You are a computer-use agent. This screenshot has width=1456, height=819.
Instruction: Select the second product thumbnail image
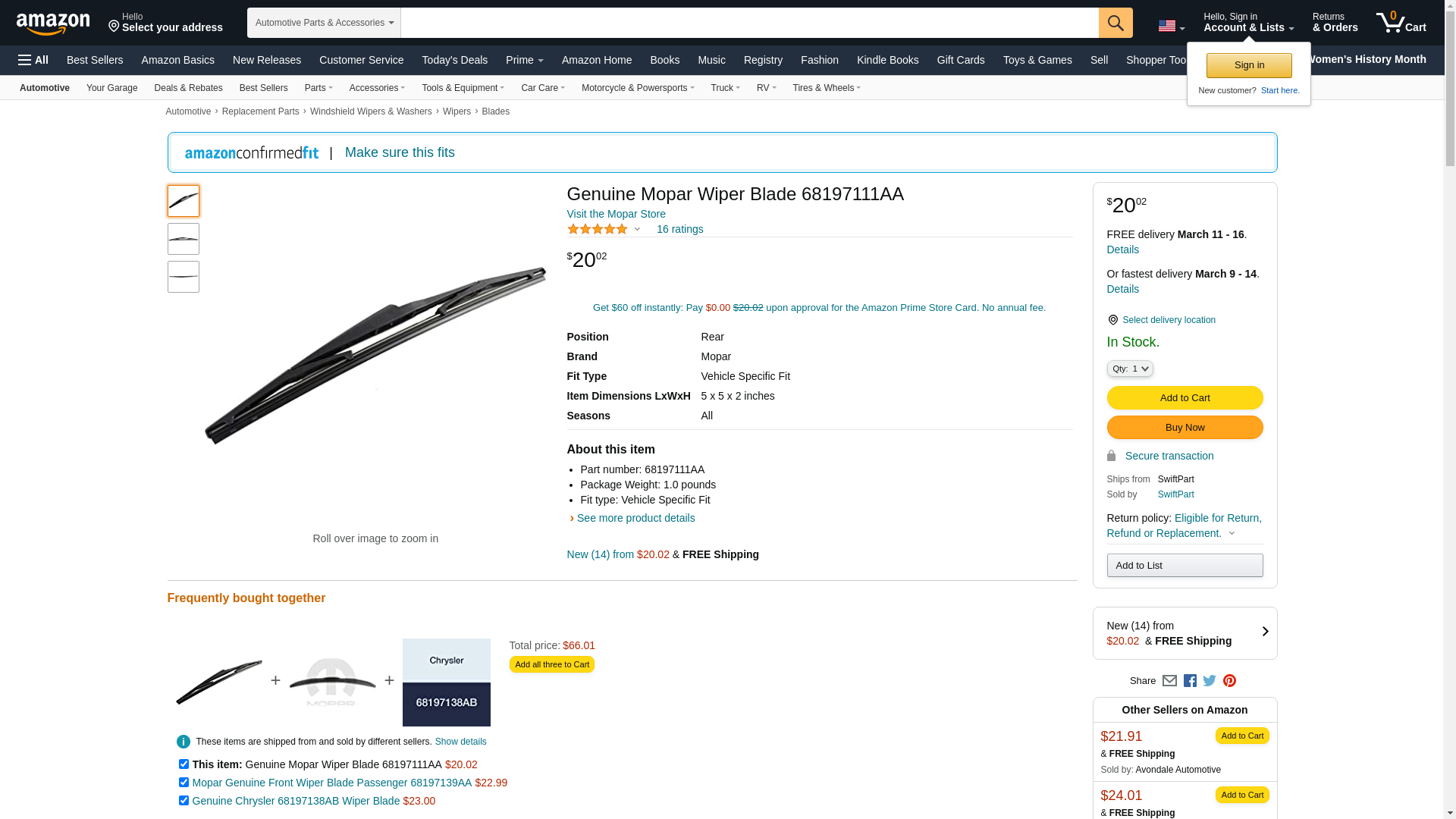(184, 239)
